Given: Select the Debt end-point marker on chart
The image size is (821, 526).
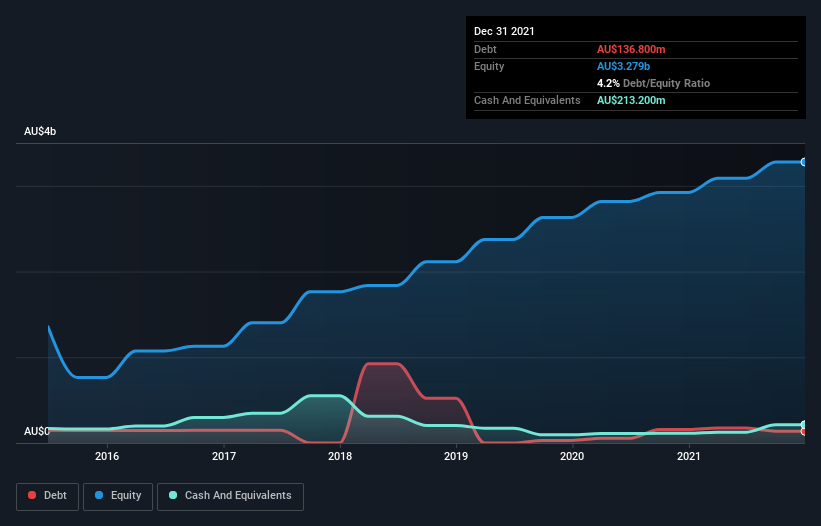Looking at the screenshot, I should pyautogui.click(x=804, y=431).
